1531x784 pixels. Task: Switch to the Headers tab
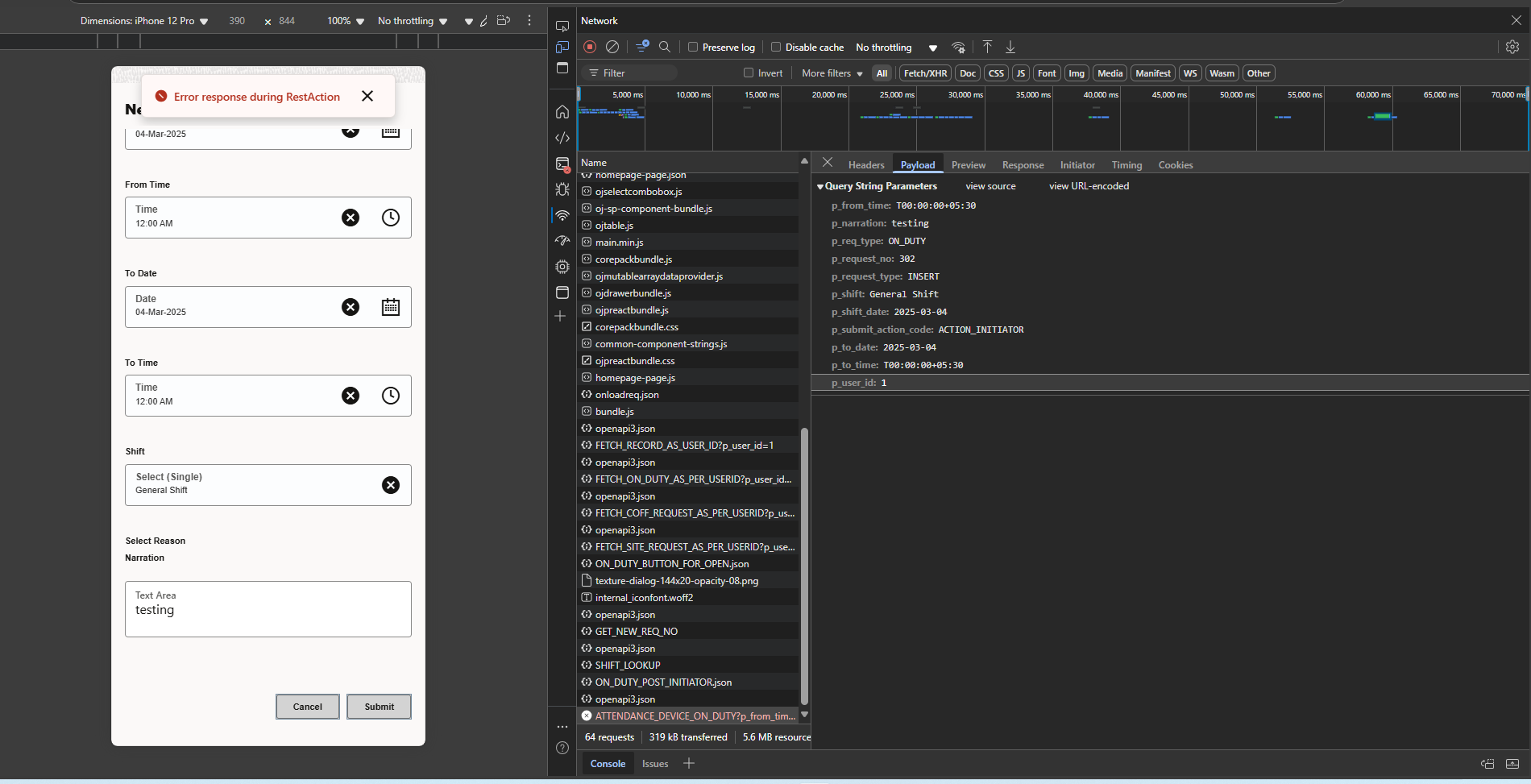866,165
